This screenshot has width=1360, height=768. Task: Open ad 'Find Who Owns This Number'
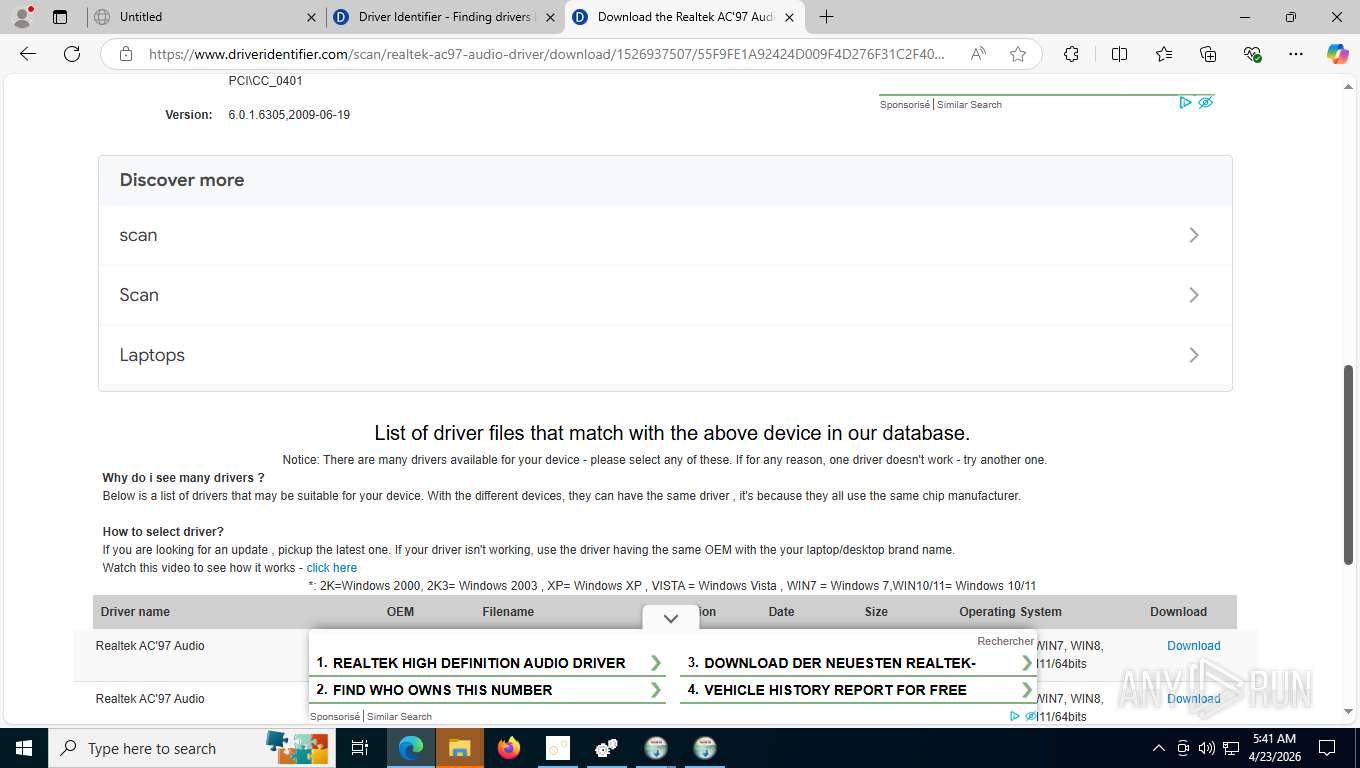489,690
